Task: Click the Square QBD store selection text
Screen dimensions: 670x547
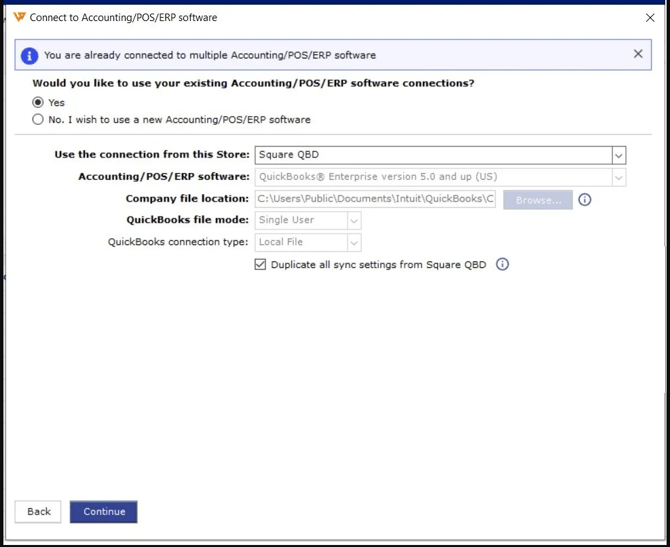Action: pyautogui.click(x=288, y=155)
